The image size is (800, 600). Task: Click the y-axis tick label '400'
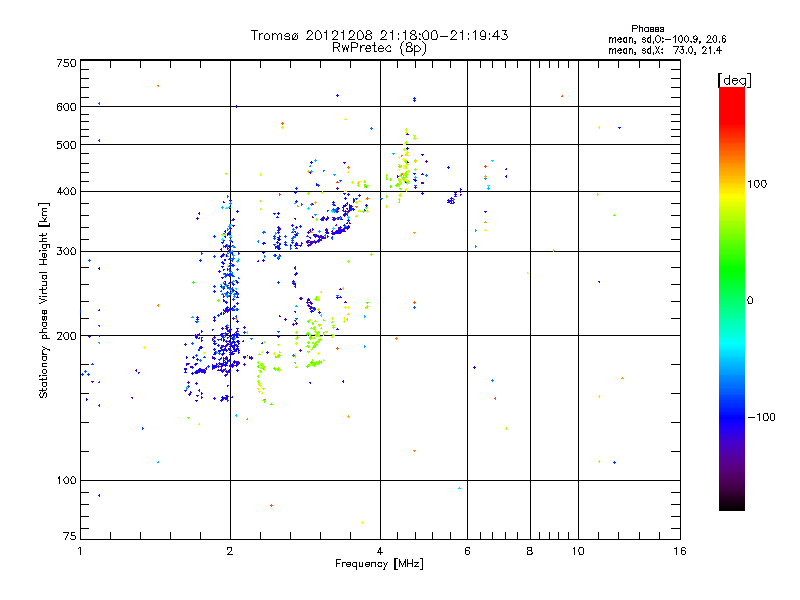(x=66, y=192)
